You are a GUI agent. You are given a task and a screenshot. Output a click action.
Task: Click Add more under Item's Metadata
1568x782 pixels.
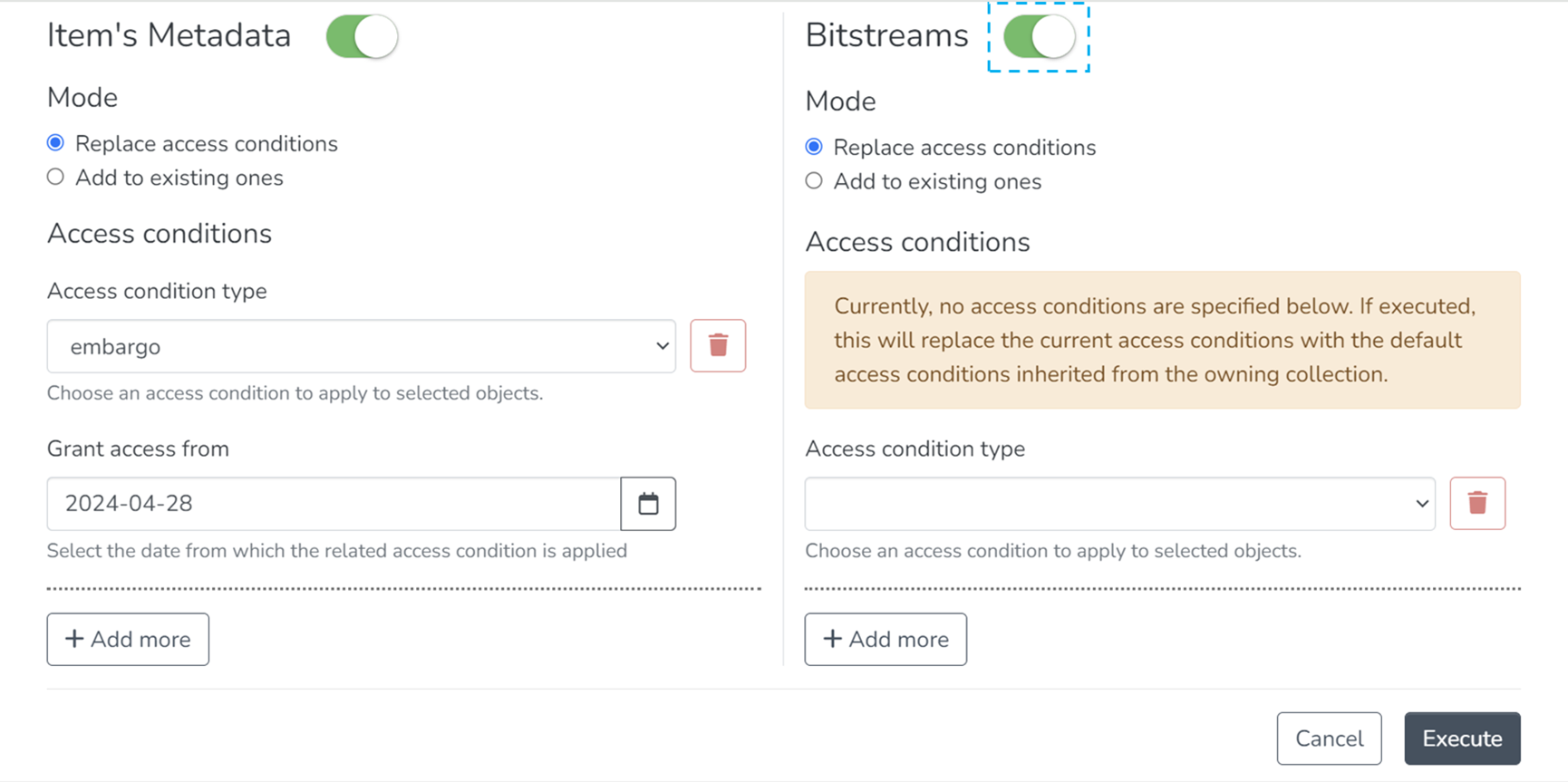(x=128, y=640)
